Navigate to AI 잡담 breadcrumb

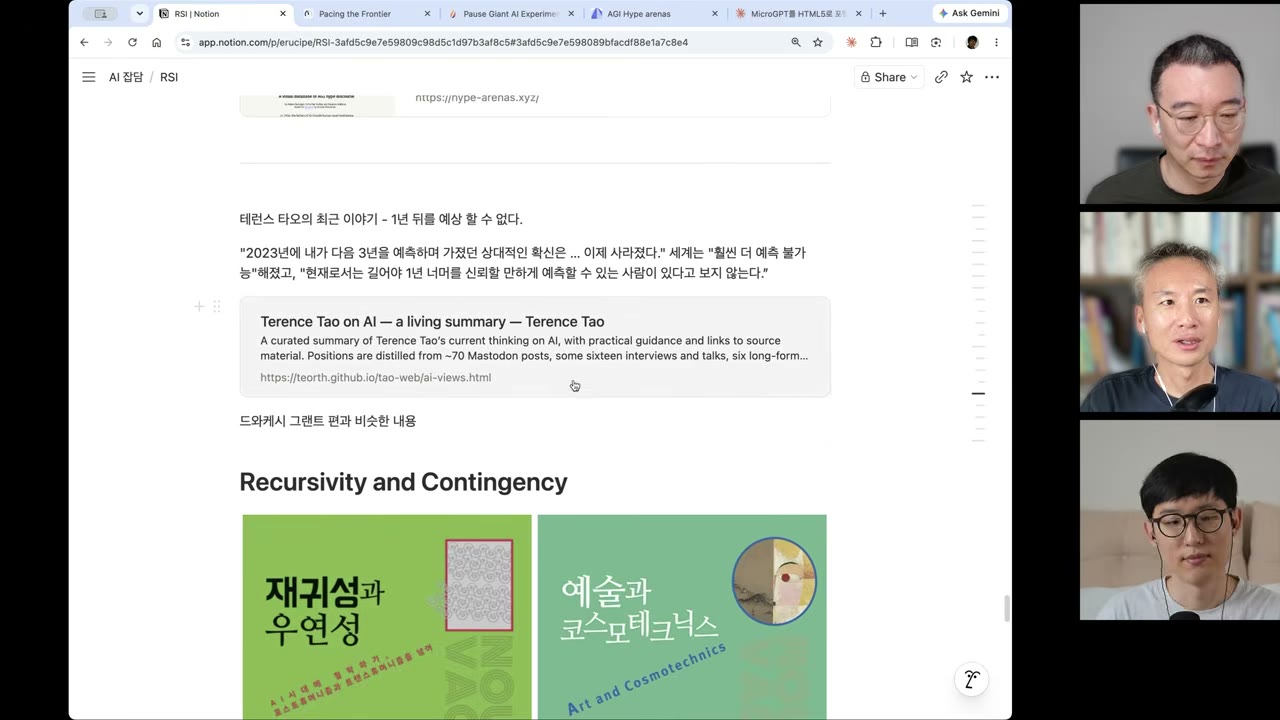pos(126,77)
